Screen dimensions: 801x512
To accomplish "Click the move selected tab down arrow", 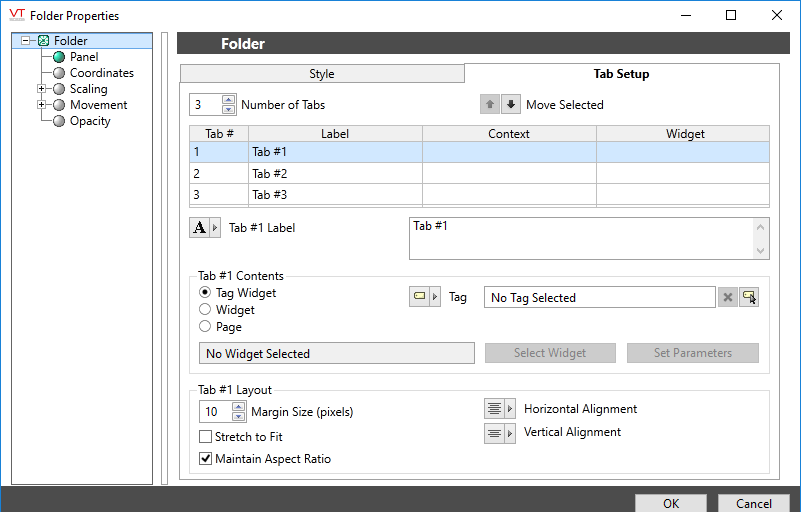I will (x=511, y=104).
